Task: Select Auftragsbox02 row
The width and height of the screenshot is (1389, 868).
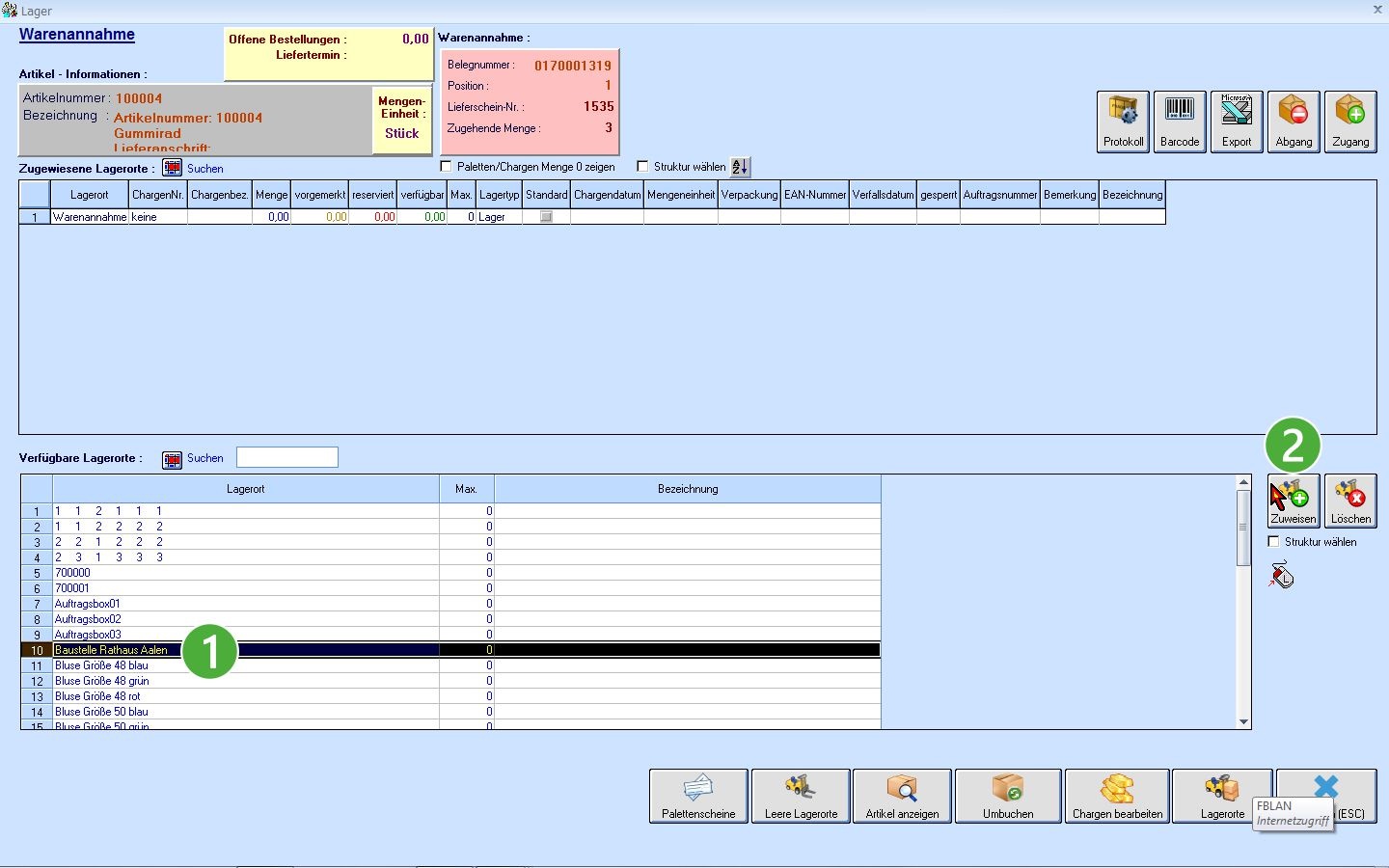Action: tap(450, 619)
